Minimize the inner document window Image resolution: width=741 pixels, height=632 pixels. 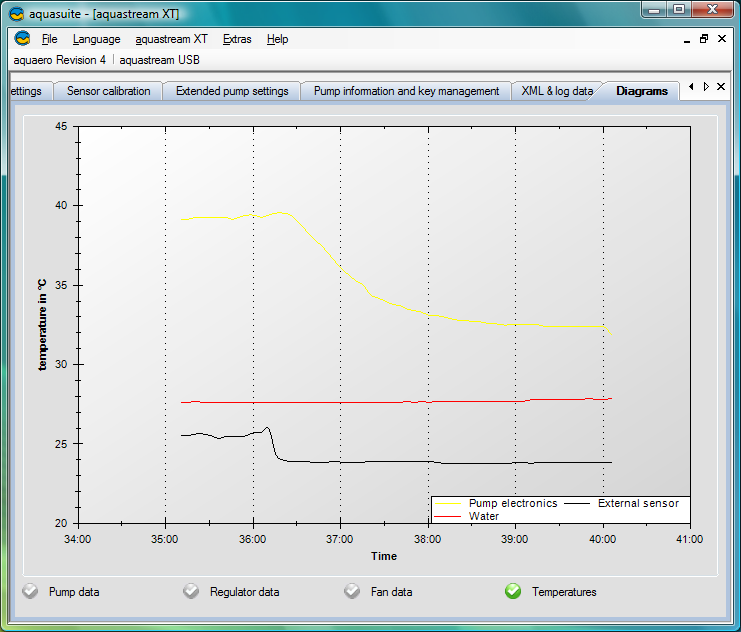(687, 39)
